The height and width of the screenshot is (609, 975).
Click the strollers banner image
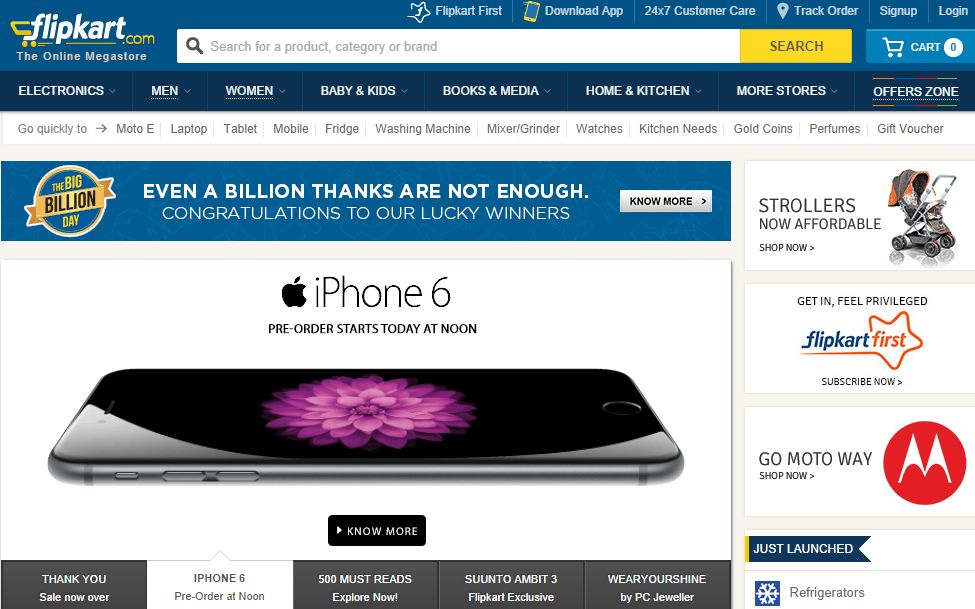[x=923, y=218]
